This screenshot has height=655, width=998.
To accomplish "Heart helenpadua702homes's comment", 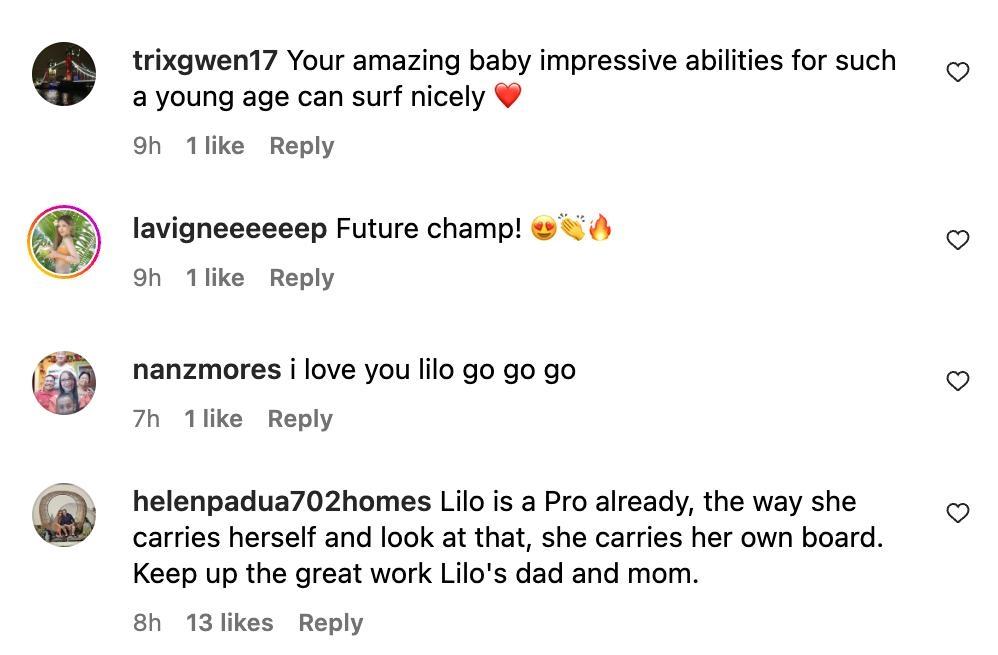I will 957,513.
